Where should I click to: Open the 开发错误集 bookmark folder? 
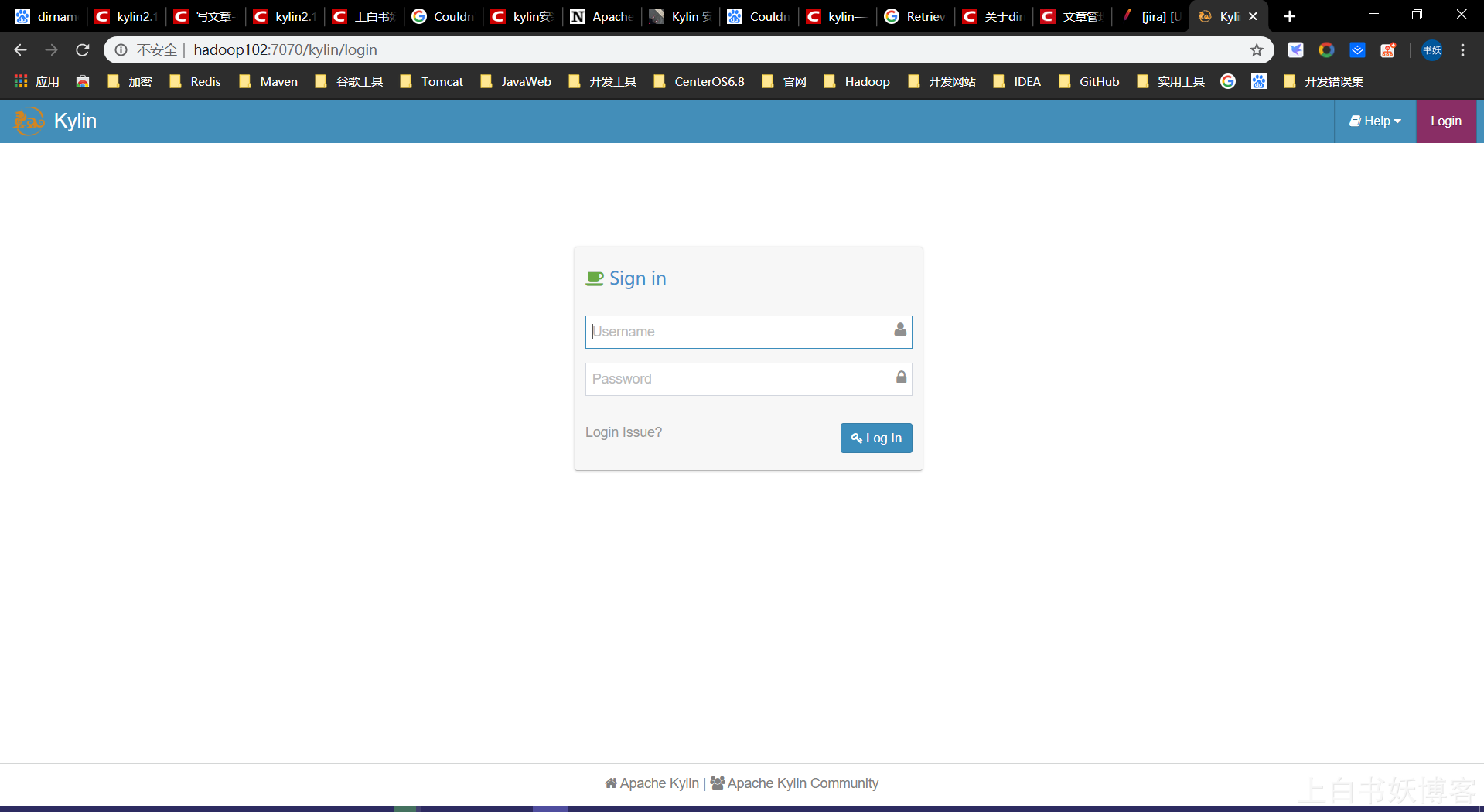(1323, 82)
